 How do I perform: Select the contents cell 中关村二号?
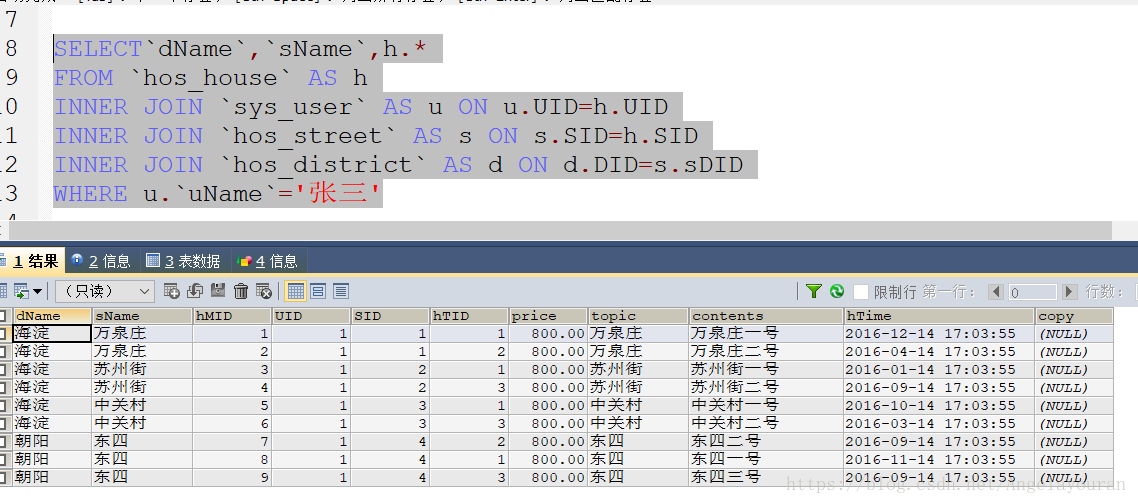766,423
